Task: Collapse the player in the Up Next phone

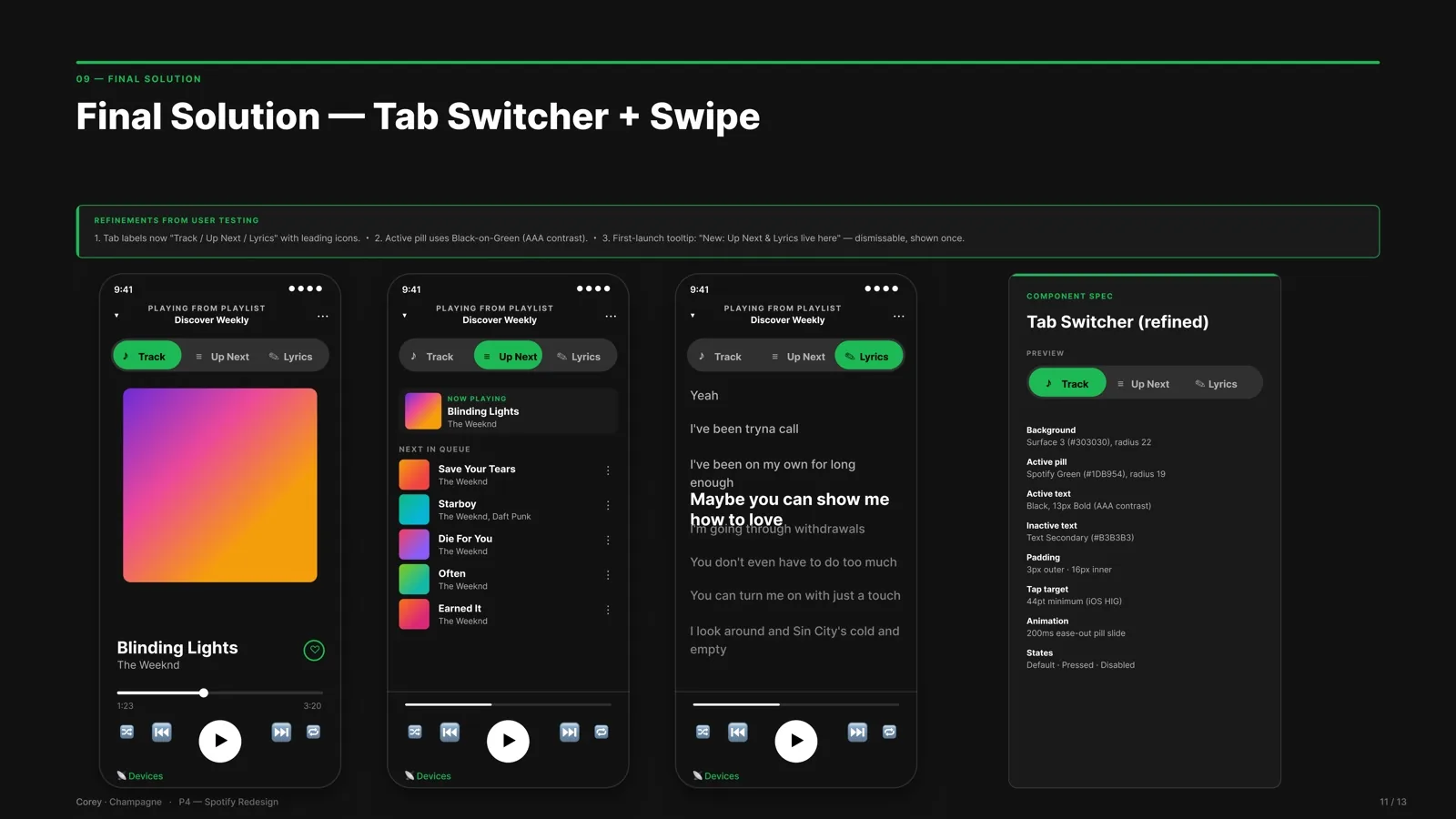Action: point(405,316)
